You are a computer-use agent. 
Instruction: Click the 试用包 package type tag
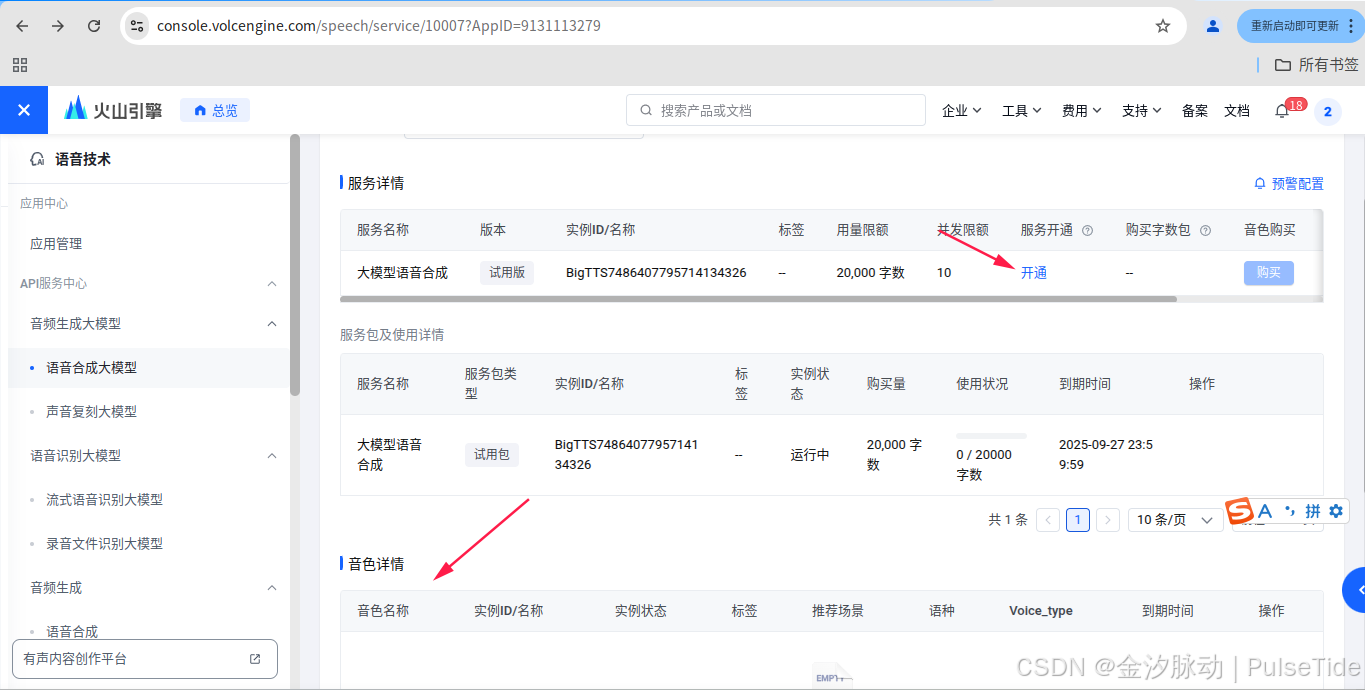pyautogui.click(x=492, y=455)
